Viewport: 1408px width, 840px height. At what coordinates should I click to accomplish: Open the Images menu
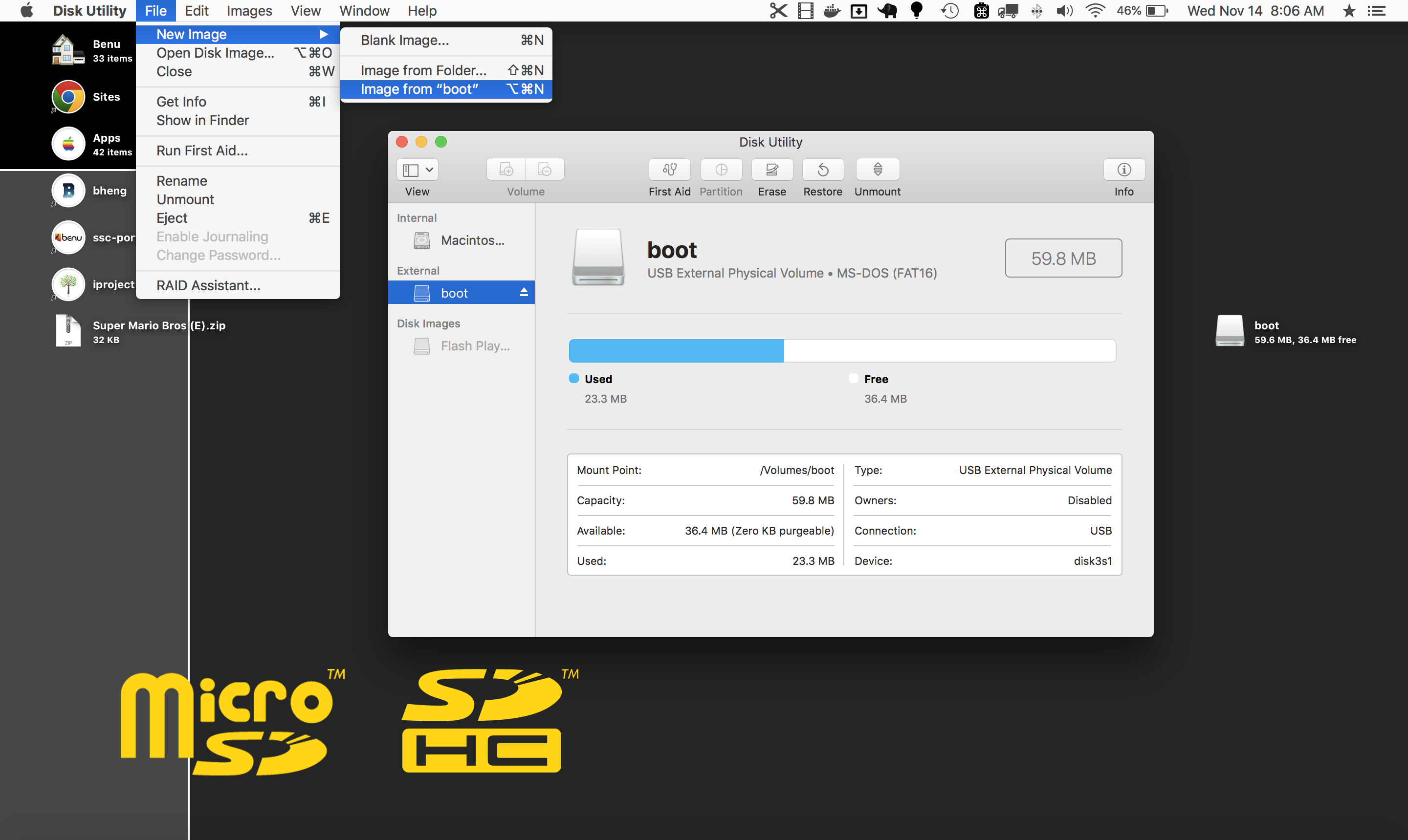[x=249, y=11]
